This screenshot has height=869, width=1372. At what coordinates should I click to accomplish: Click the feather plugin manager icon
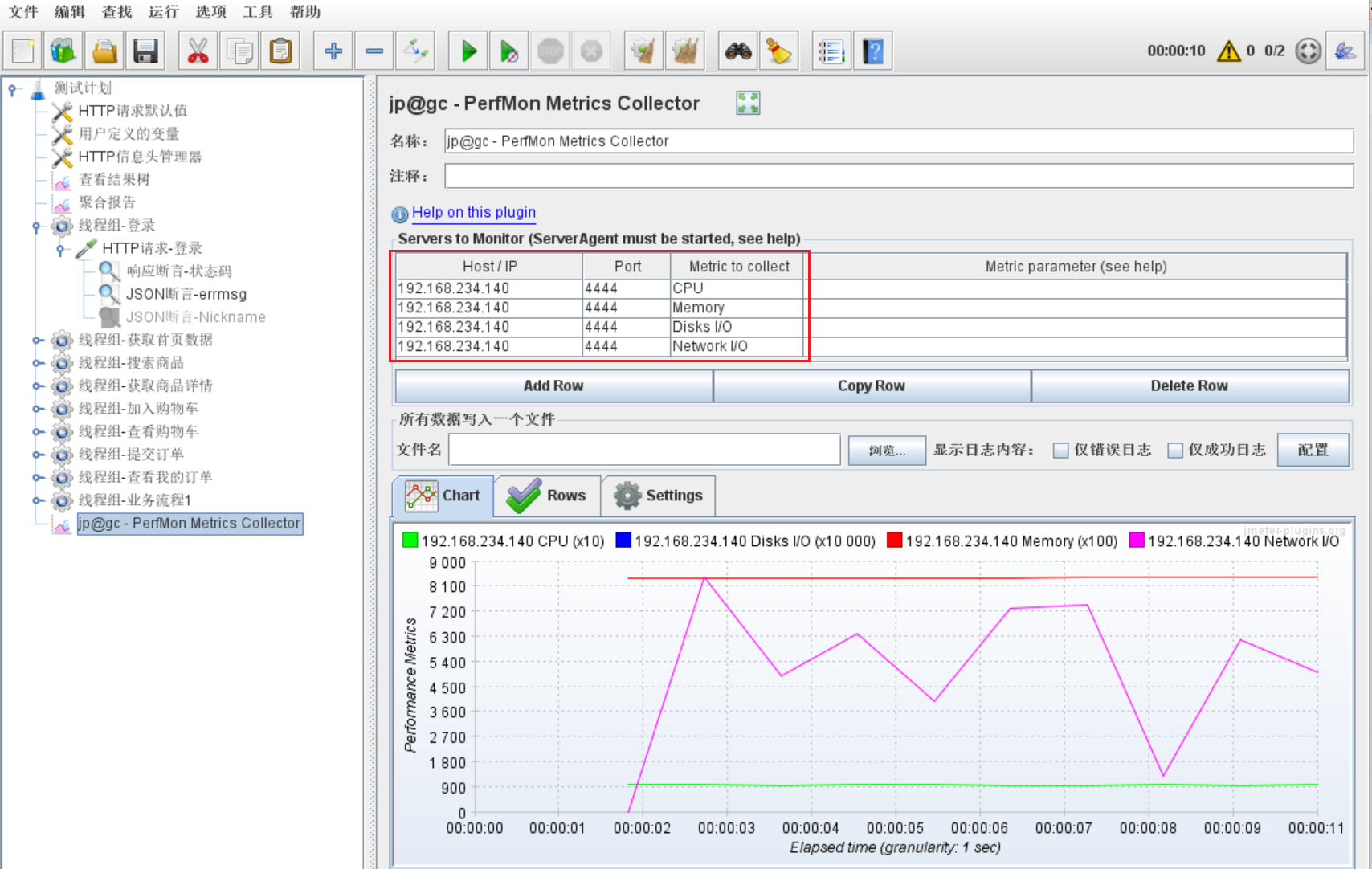[x=1345, y=51]
